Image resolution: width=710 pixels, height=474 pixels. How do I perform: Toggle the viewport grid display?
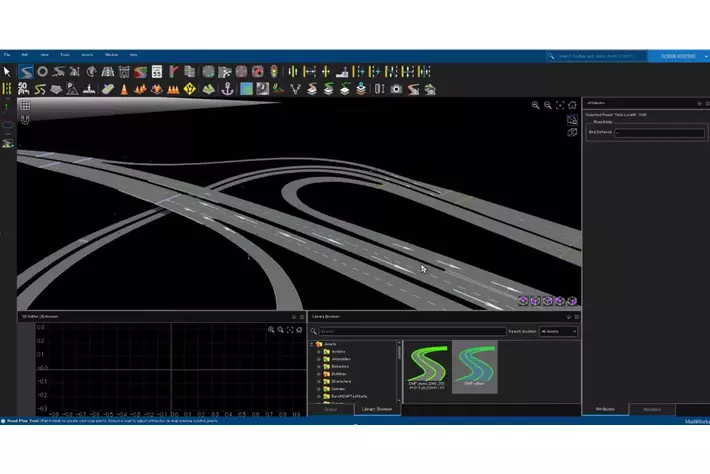pyautogui.click(x=25, y=105)
